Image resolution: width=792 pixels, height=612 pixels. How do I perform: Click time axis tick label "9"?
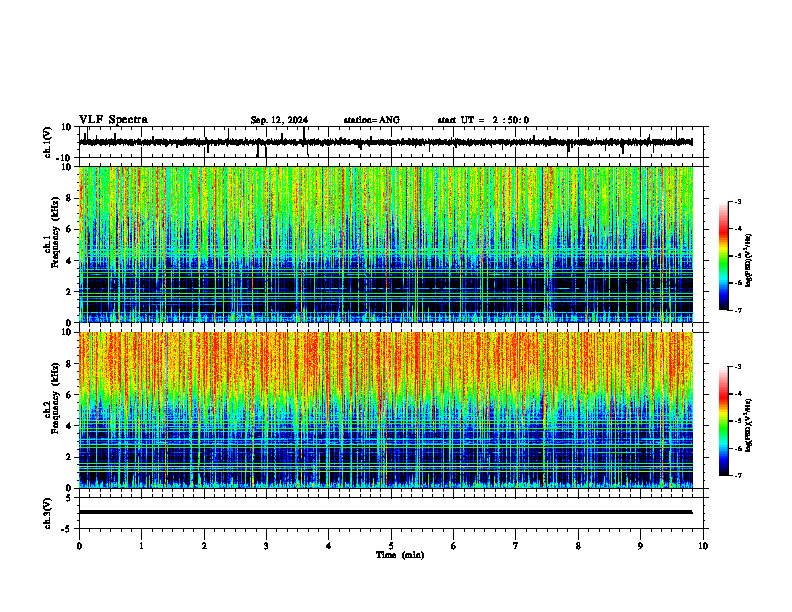[640, 546]
